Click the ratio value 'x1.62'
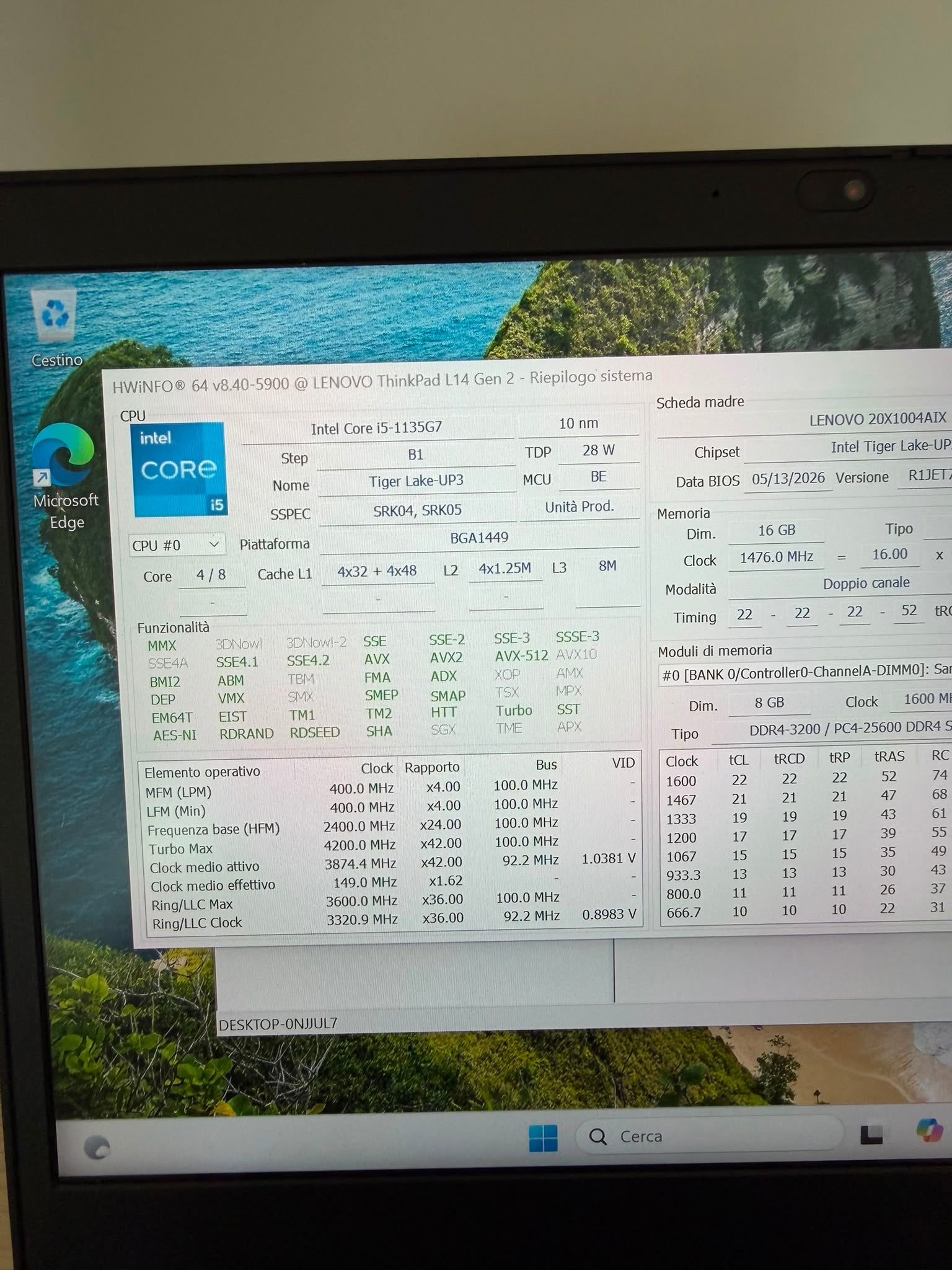This screenshot has width=952, height=1270. tap(446, 881)
